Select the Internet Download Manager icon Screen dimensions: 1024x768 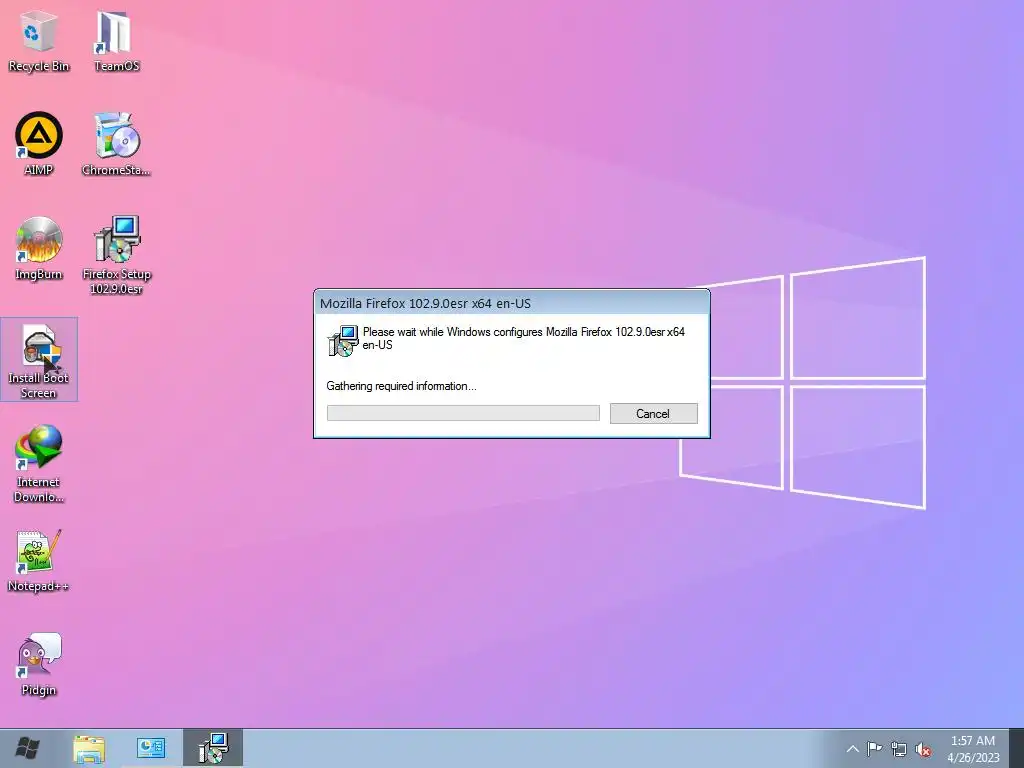coord(39,464)
